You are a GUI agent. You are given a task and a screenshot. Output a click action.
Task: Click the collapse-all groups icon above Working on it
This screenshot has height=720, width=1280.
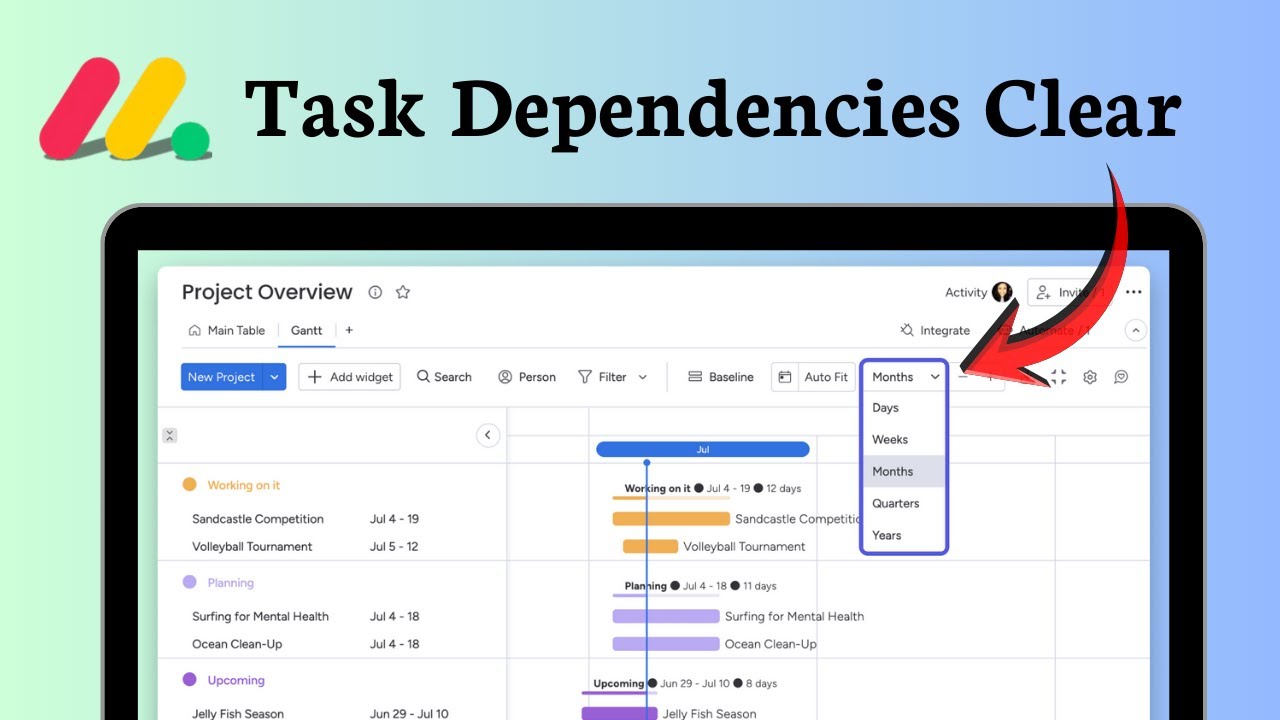pos(170,435)
